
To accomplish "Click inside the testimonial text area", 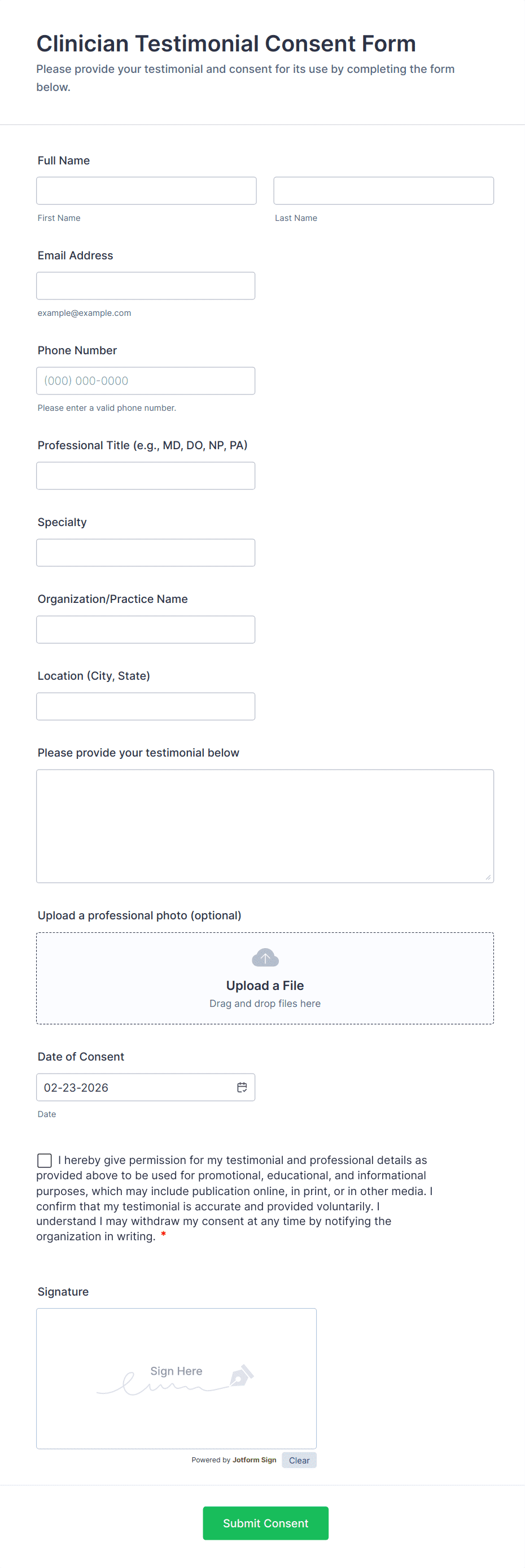I will pos(265,826).
